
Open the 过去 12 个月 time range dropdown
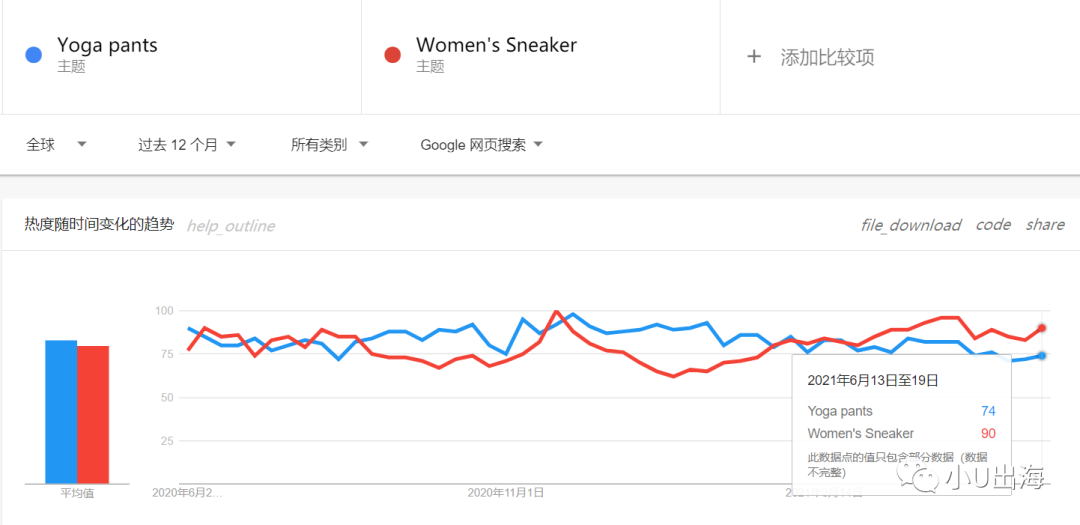pos(187,145)
